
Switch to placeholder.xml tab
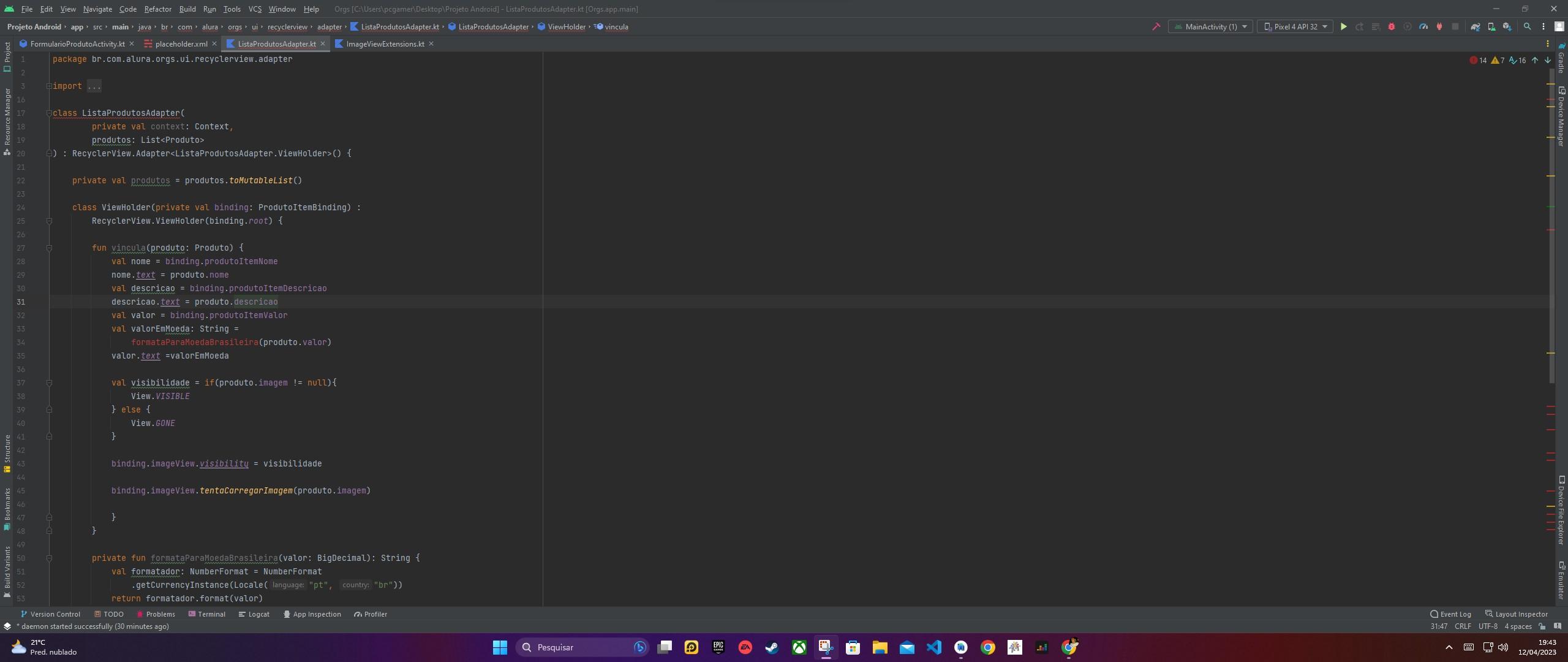pos(181,44)
